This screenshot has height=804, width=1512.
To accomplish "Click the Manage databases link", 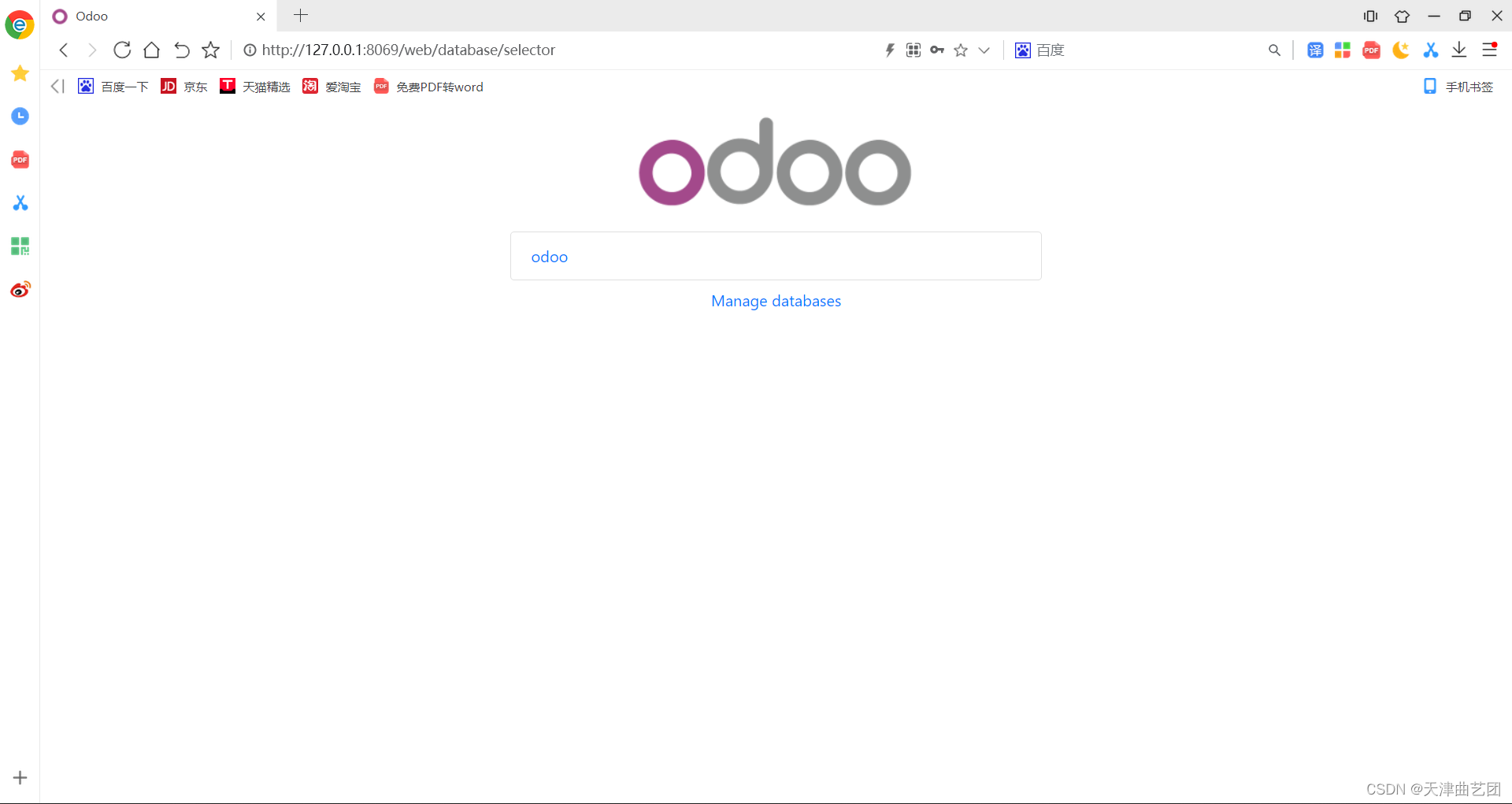I will click(x=776, y=301).
